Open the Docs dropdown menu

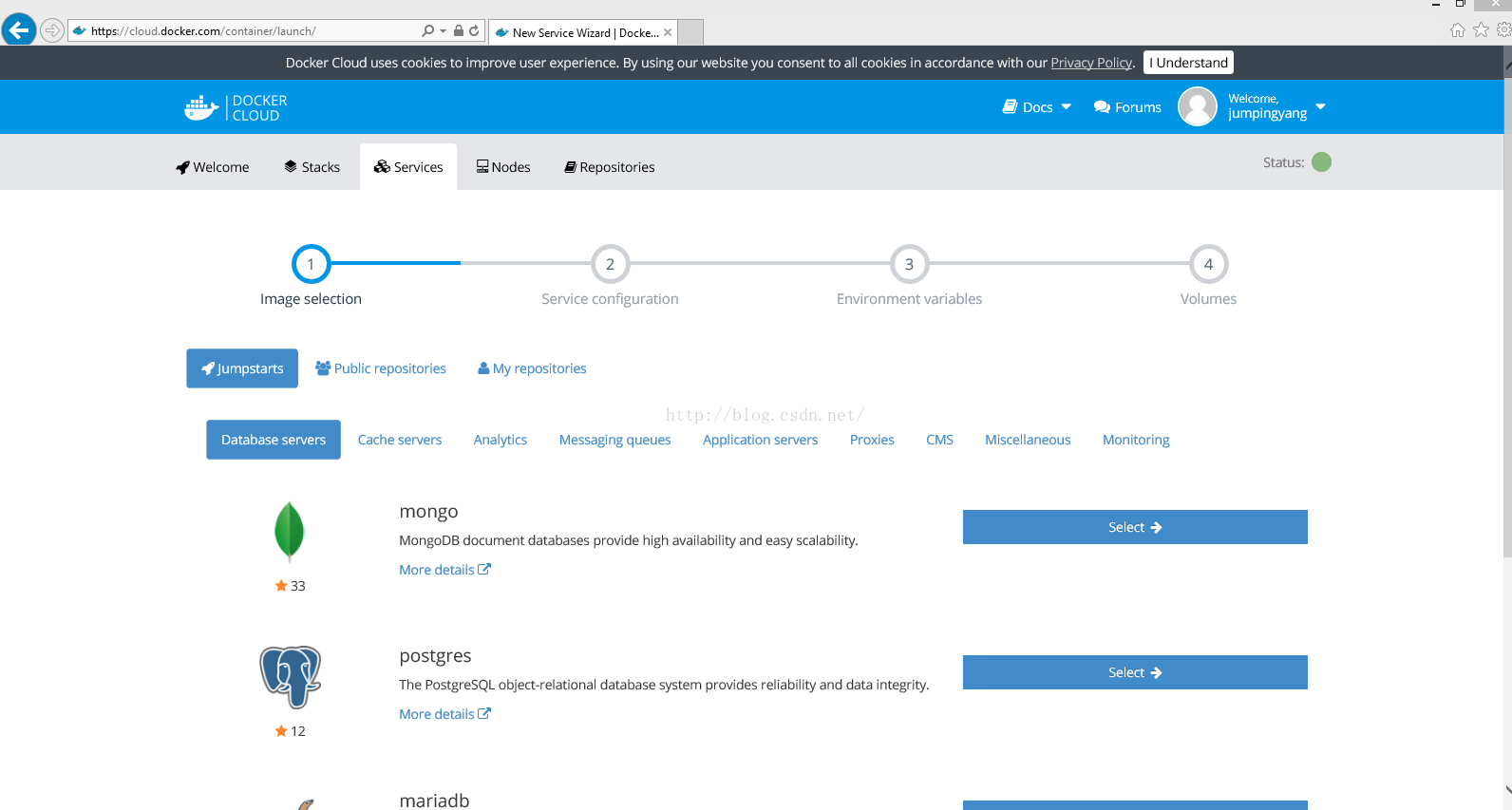click(x=1037, y=107)
